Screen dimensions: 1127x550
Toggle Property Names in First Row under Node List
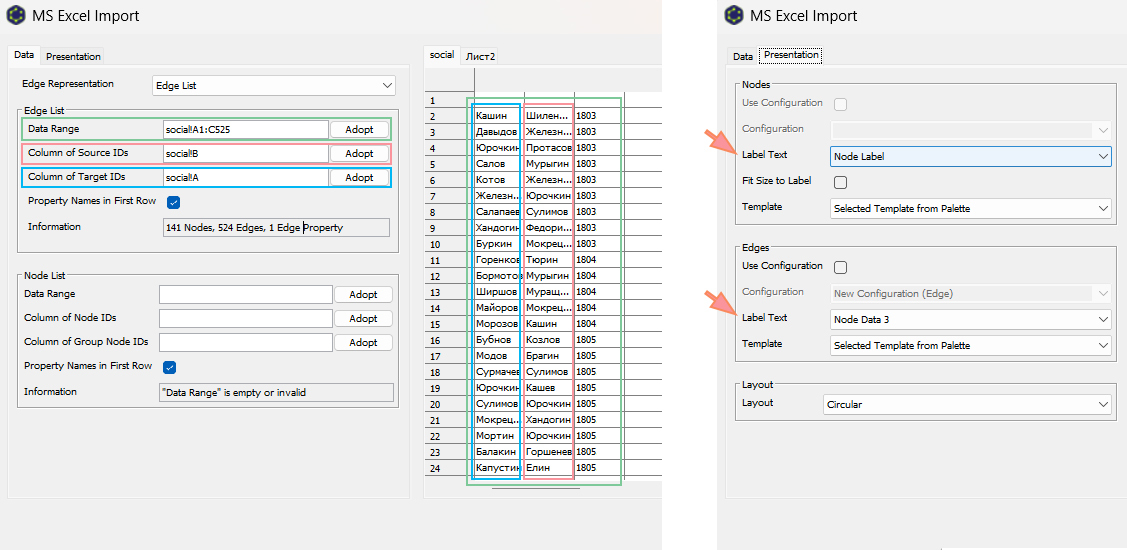[x=170, y=367]
